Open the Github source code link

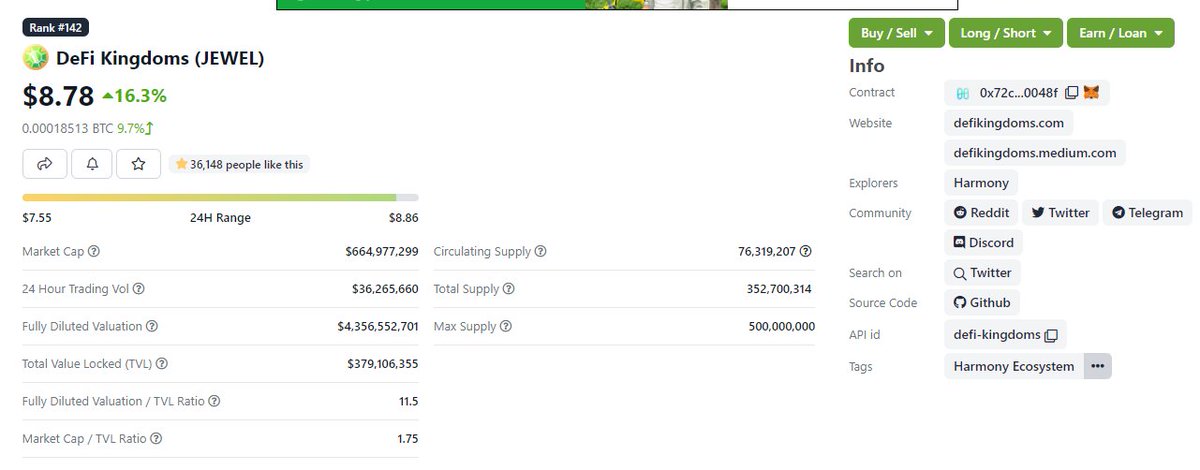point(982,302)
